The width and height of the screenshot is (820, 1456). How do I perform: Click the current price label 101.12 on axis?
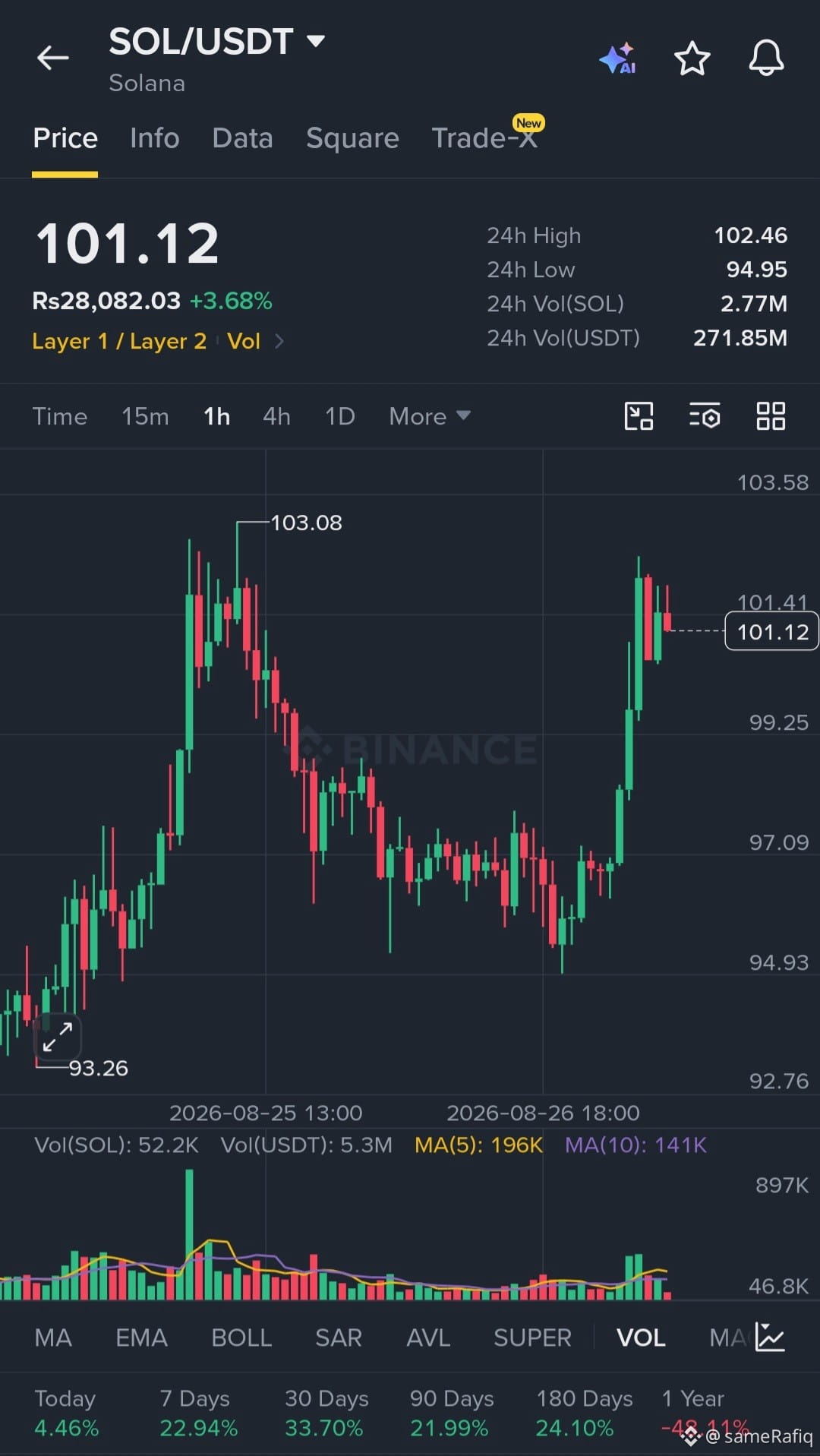point(771,631)
